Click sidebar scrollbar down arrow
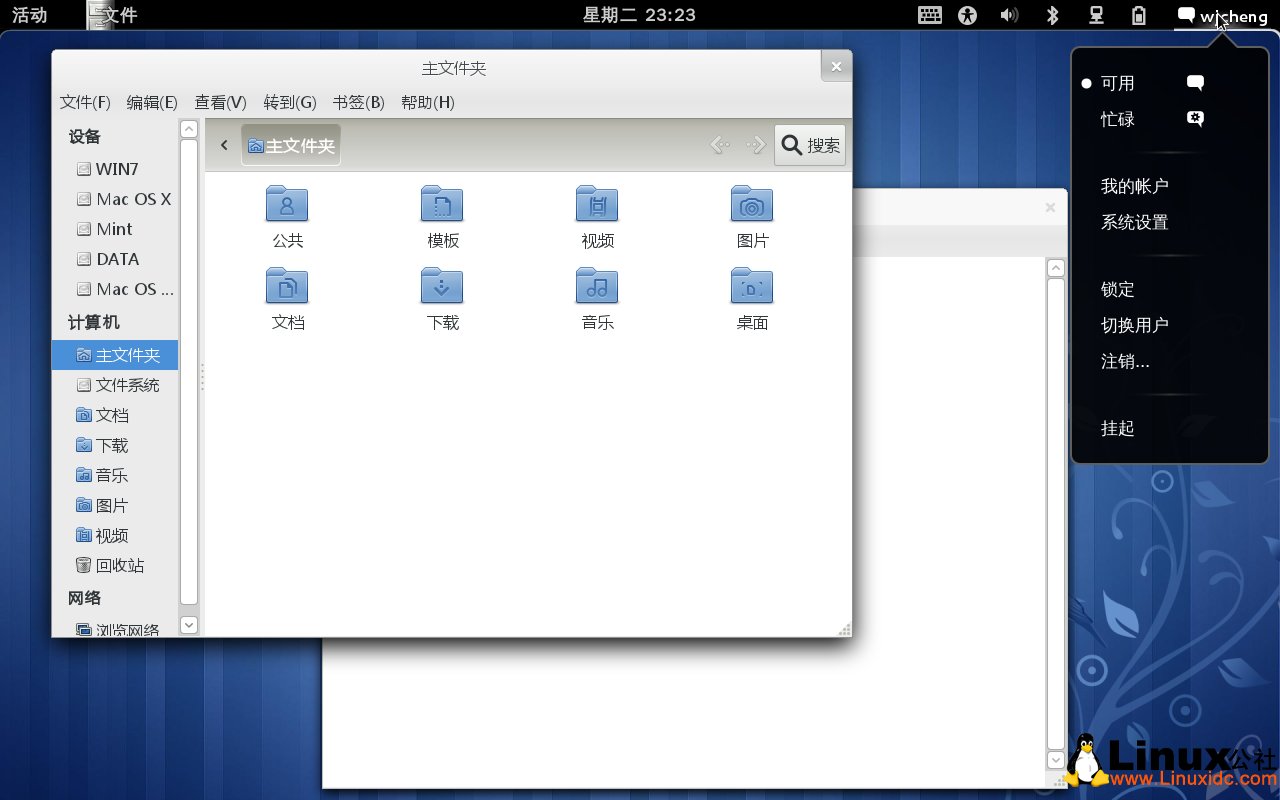This screenshot has height=800, width=1280. click(x=189, y=624)
